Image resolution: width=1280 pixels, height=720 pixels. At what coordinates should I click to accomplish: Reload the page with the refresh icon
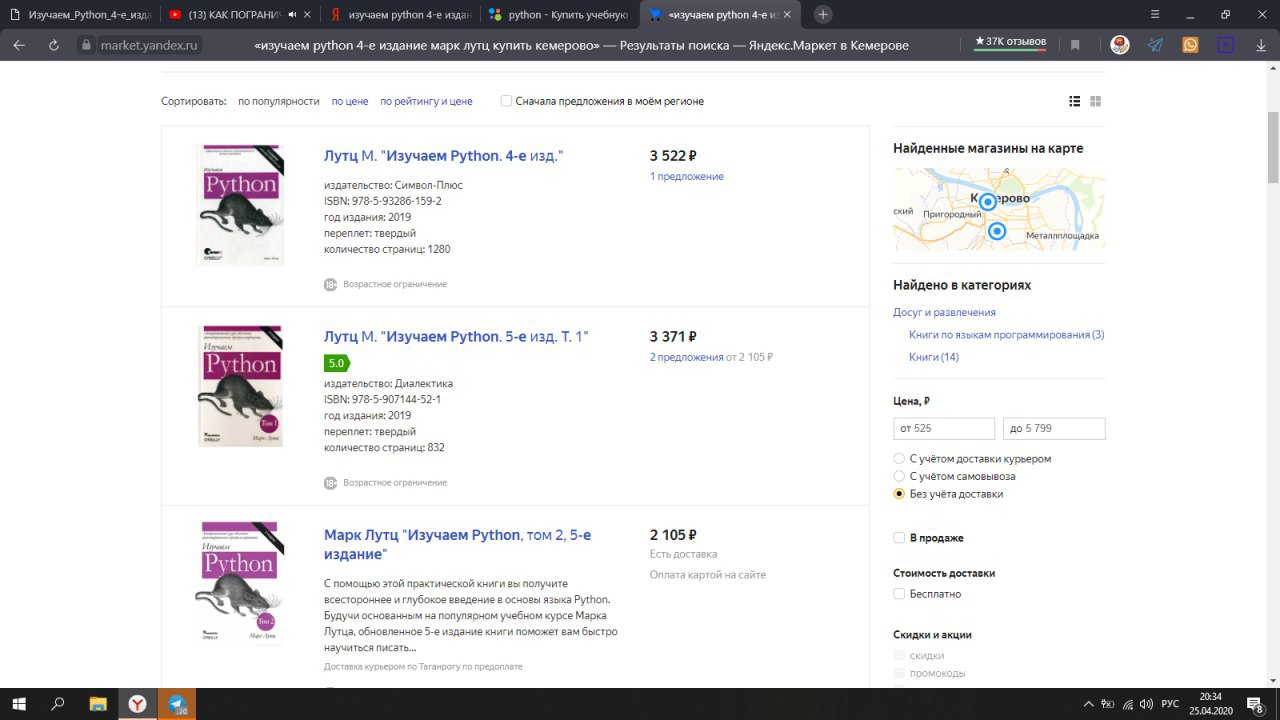pyautogui.click(x=54, y=45)
